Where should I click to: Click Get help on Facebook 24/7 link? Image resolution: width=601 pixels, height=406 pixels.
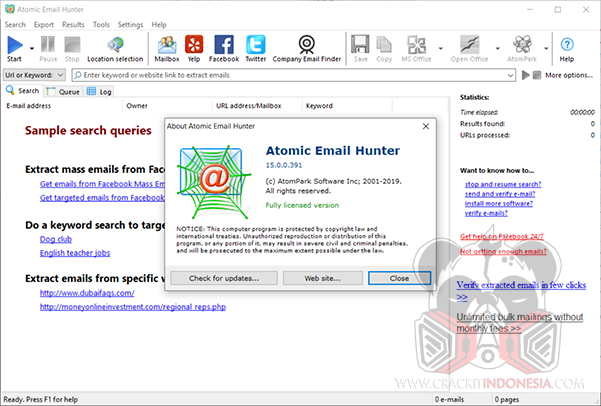pyautogui.click(x=502, y=237)
